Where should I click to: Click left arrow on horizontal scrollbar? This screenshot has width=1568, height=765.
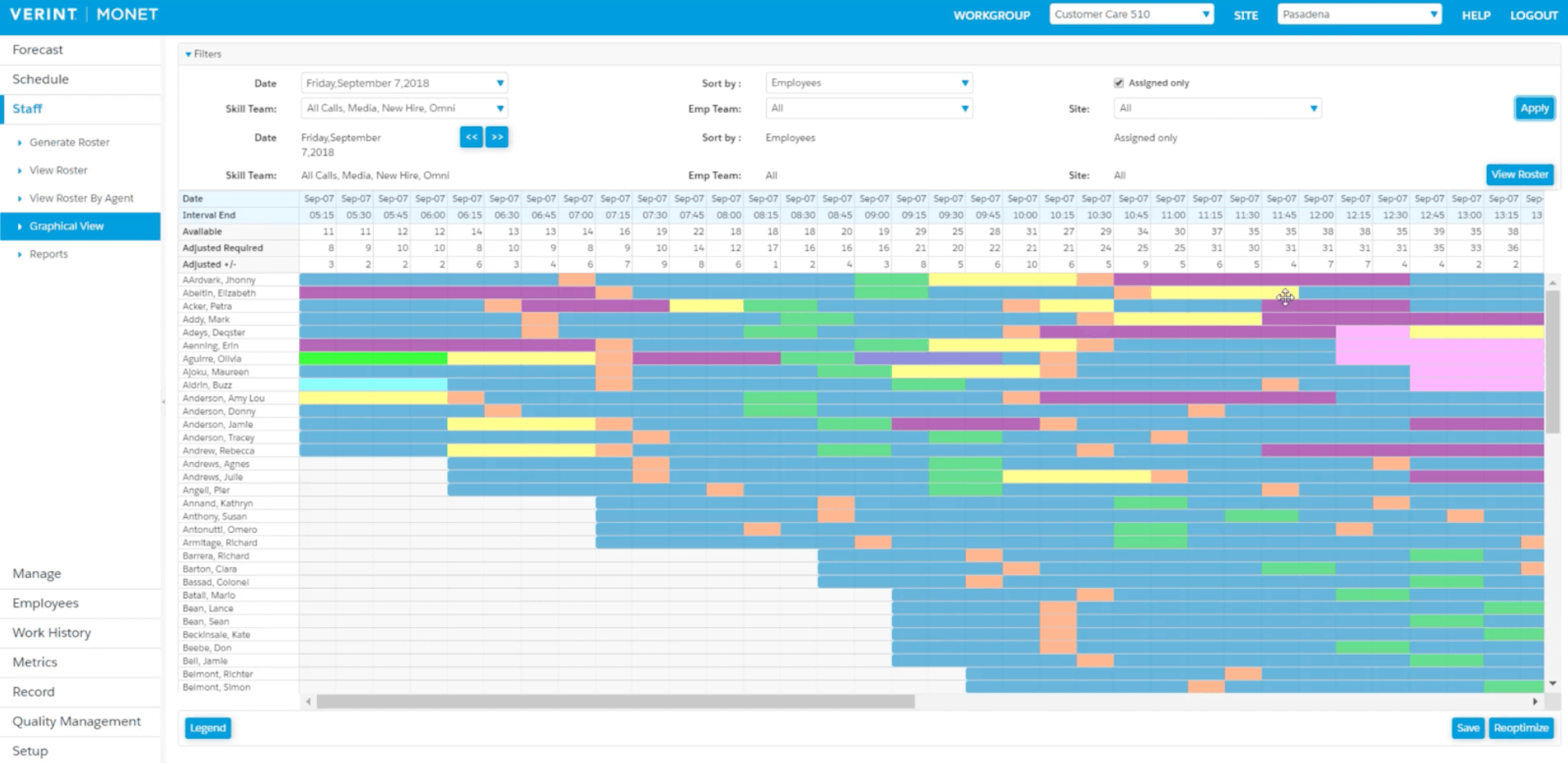click(308, 702)
